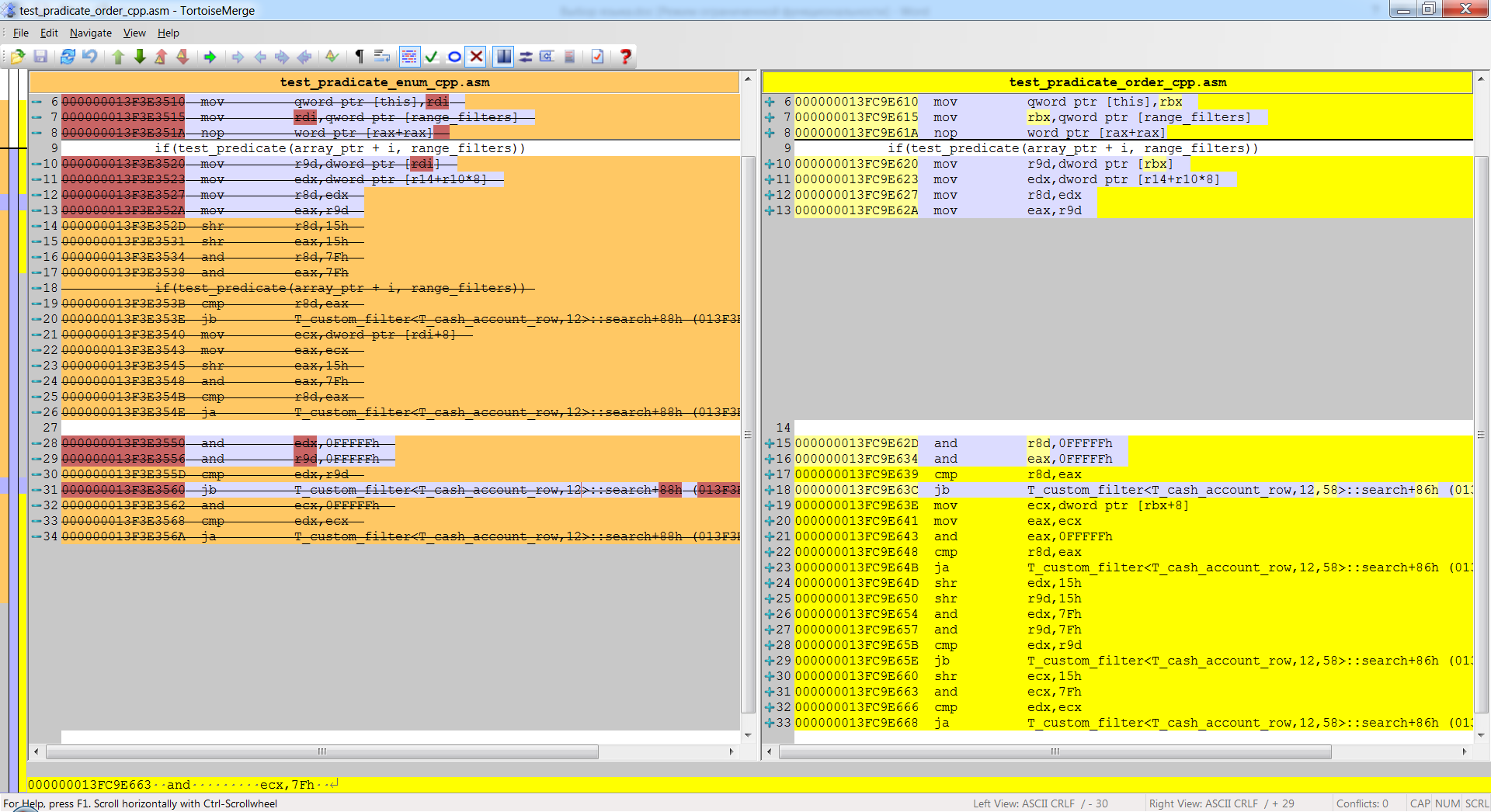Viewport: 1491px width, 812px height.
Task: Click the minus marker on left line 19
Action: [36, 304]
